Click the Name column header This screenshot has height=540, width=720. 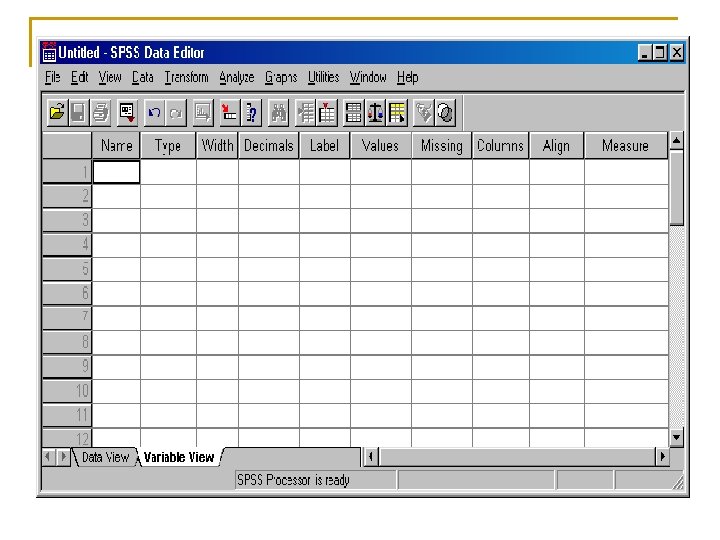tap(117, 146)
